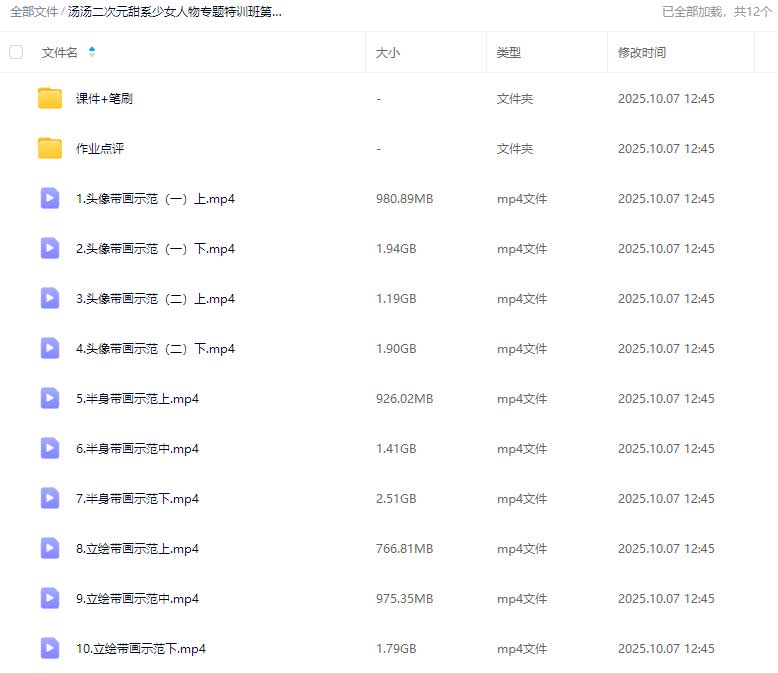Open file 4.头像带画示范（二）下.mp4
Viewport: 778px width, 673px height.
tap(155, 349)
